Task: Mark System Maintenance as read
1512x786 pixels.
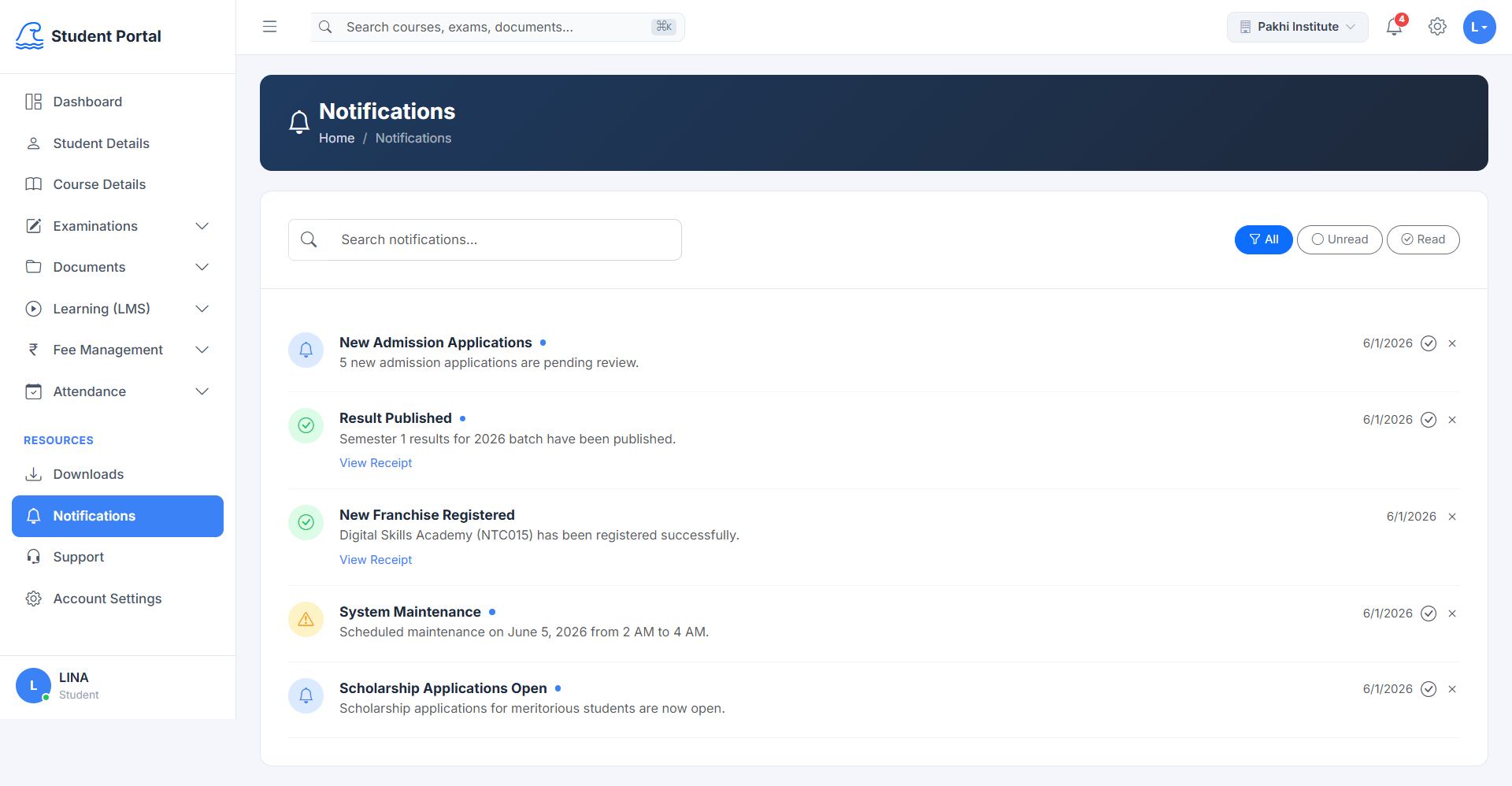Action: click(x=1429, y=614)
